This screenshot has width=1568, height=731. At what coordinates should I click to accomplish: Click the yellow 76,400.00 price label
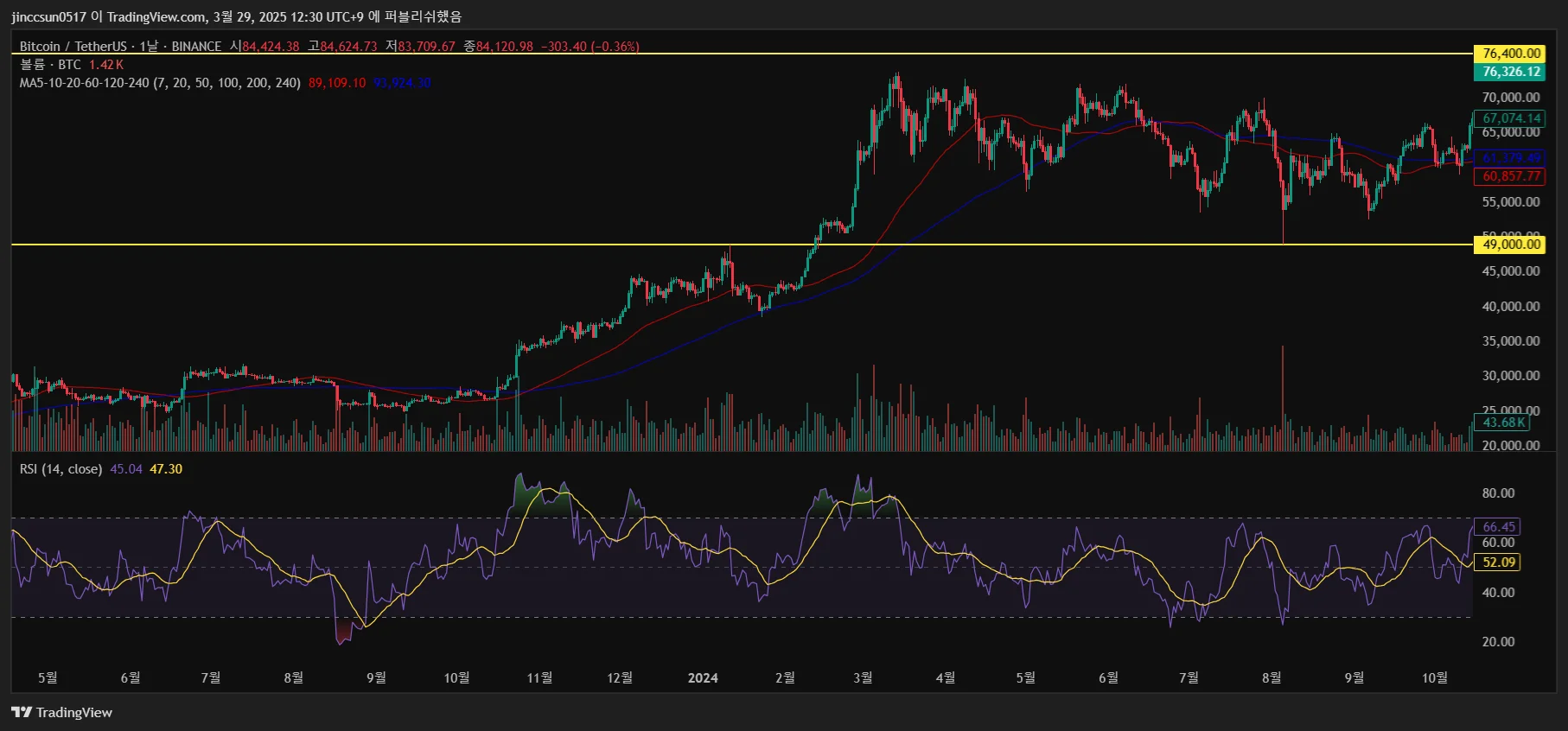click(x=1509, y=54)
